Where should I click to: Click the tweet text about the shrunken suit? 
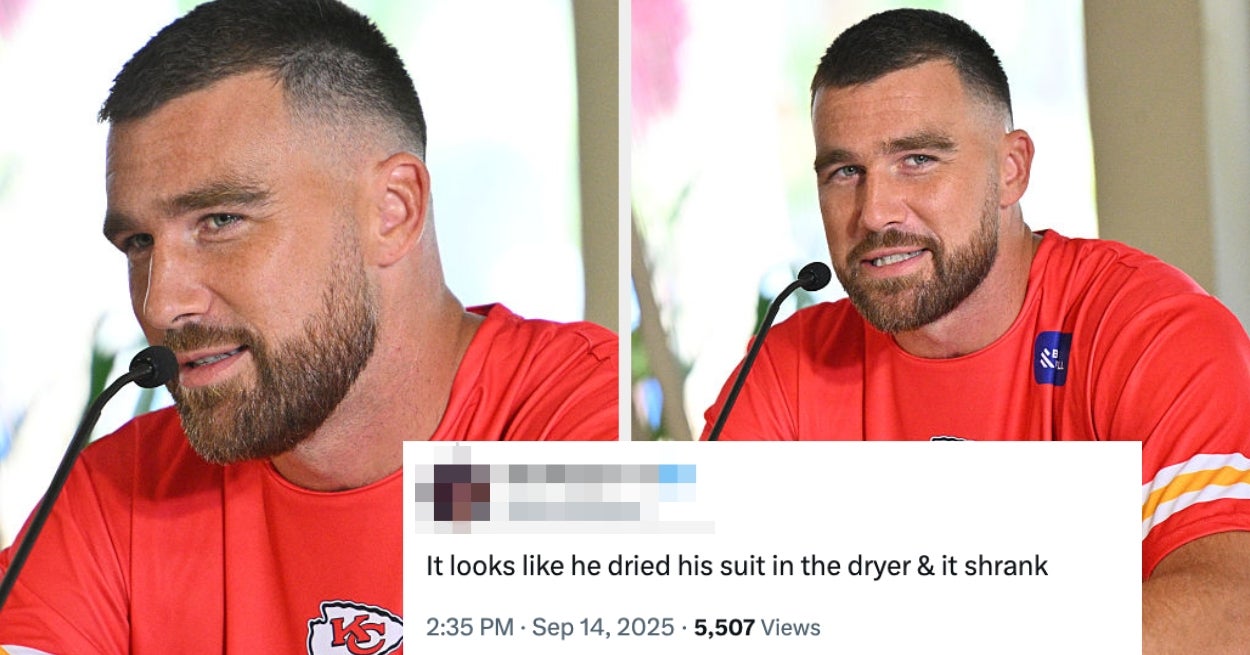737,566
